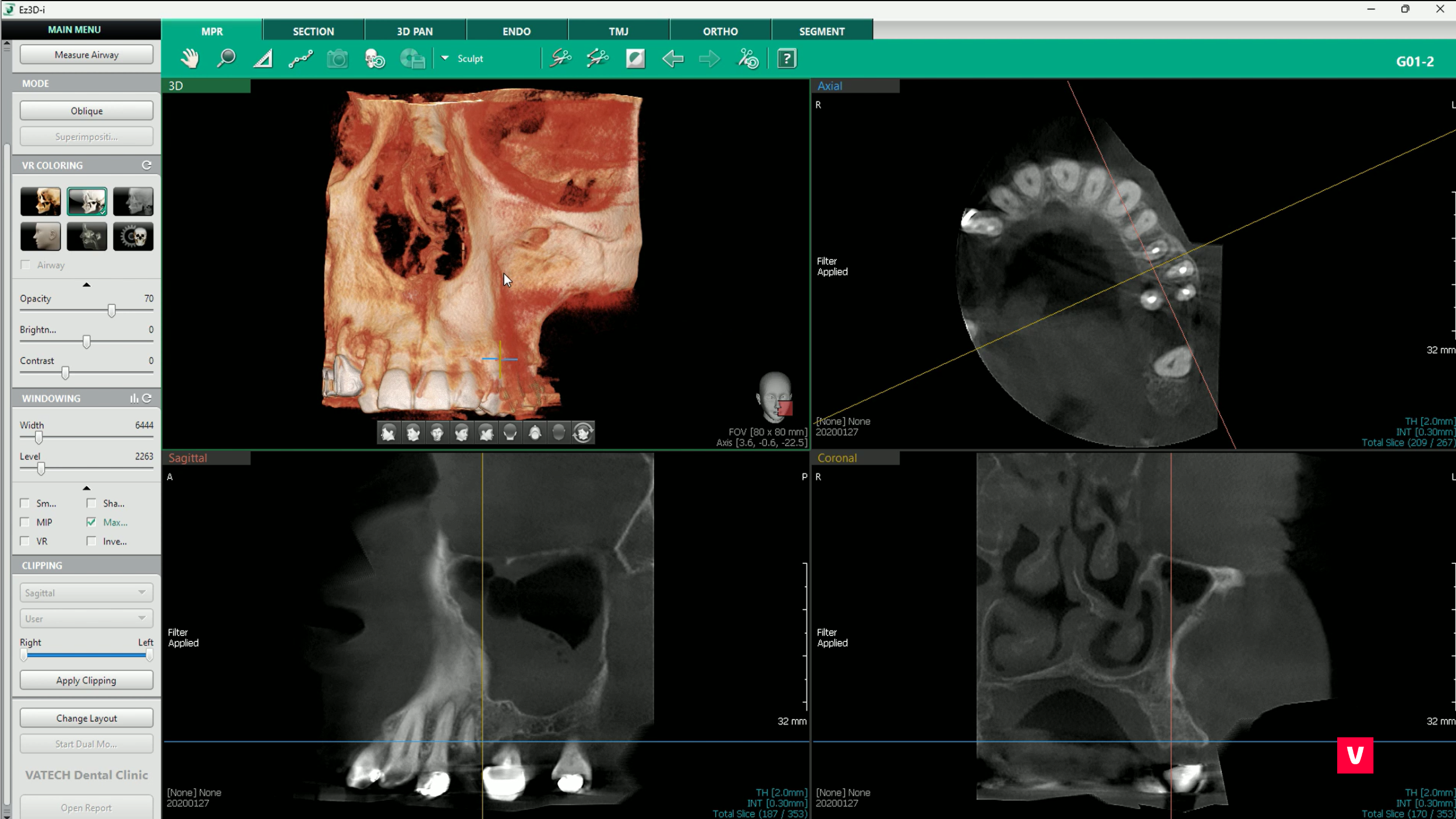Enable the VR checkbox
1456x819 pixels.
point(25,541)
